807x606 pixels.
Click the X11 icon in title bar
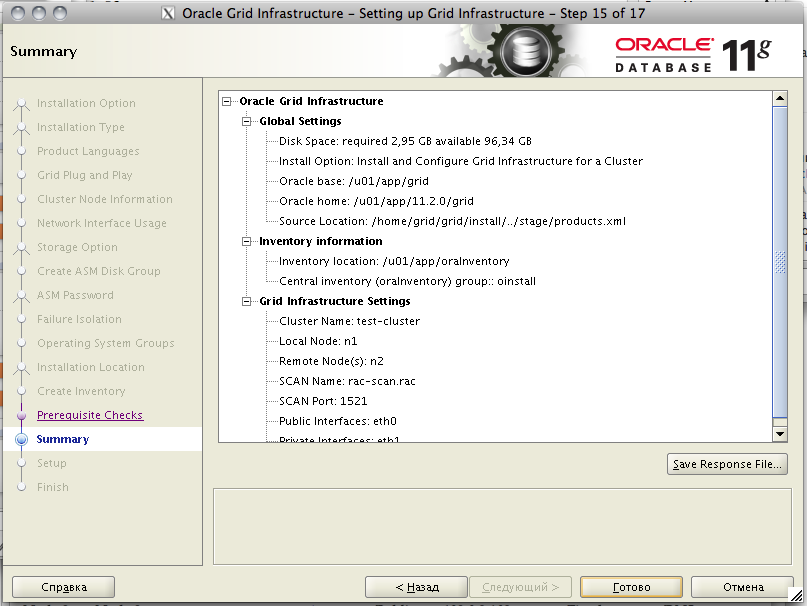[x=168, y=14]
